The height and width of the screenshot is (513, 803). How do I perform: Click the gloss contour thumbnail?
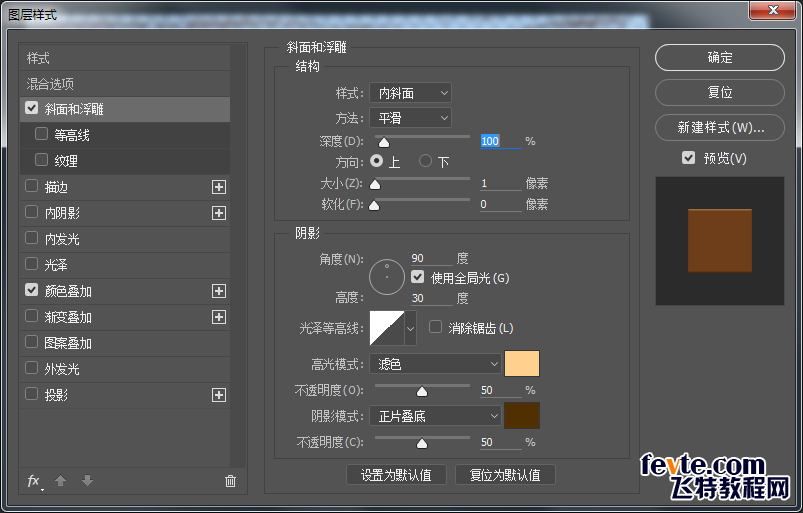[387, 328]
